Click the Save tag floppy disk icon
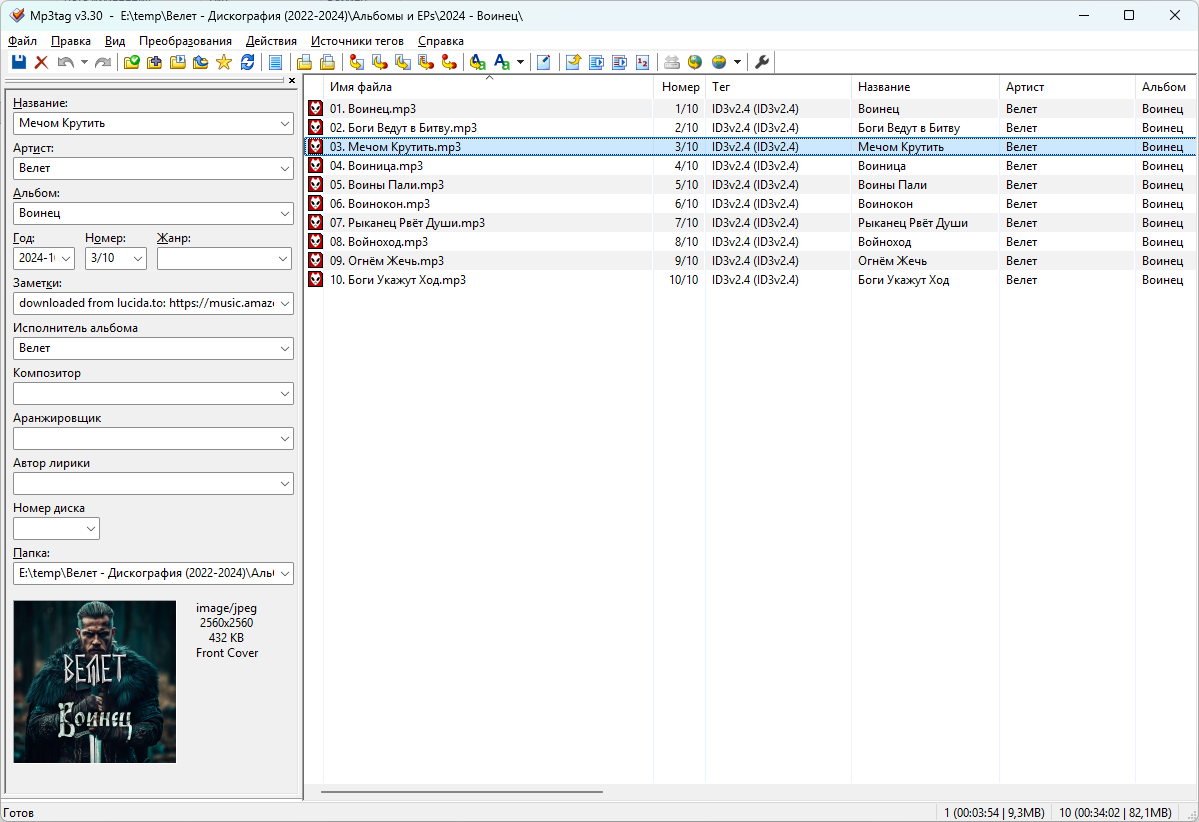Viewport: 1199px width, 822px height. pyautogui.click(x=18, y=63)
